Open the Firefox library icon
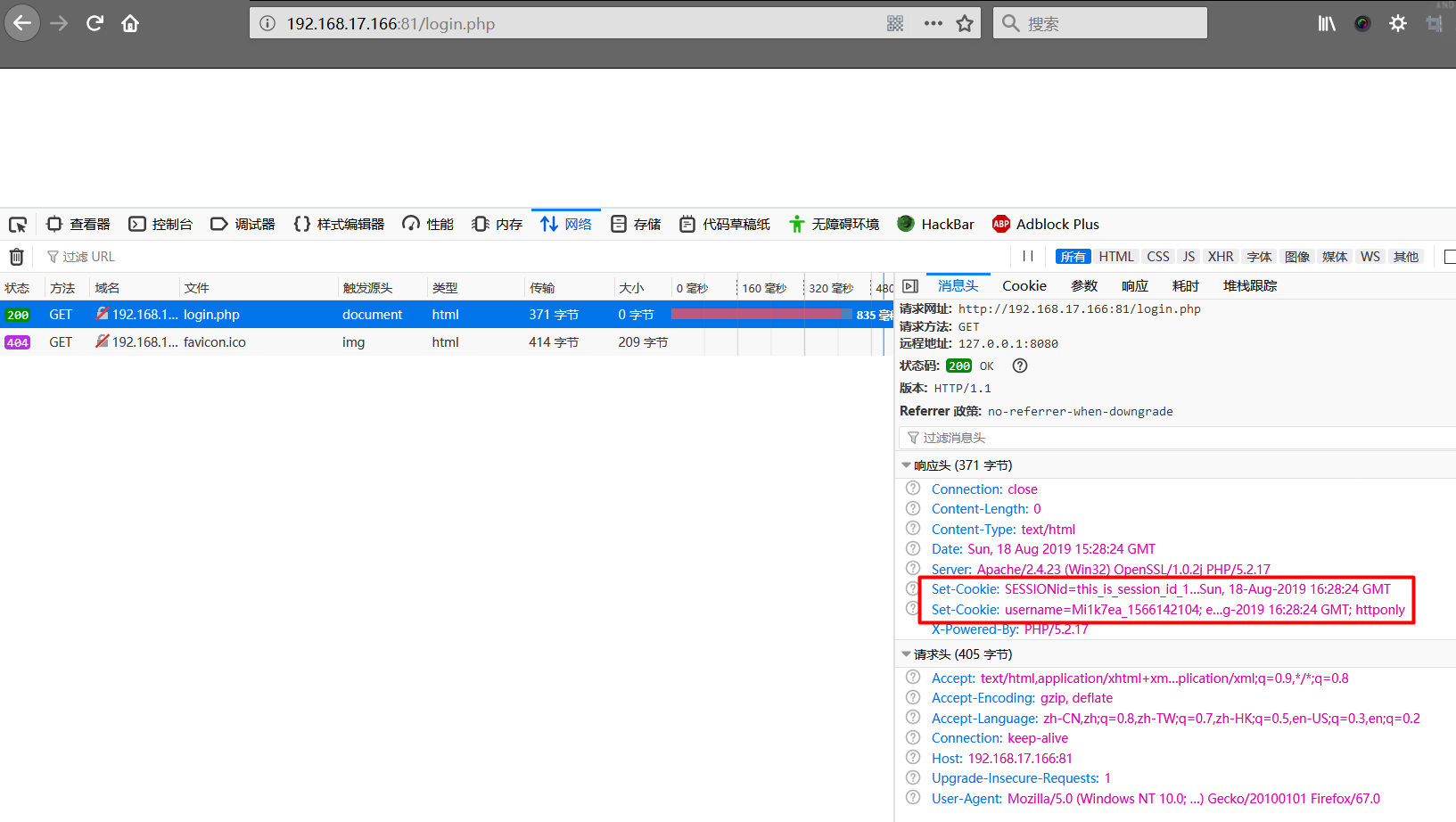Screen dimensions: 1456x822 click(x=1327, y=23)
